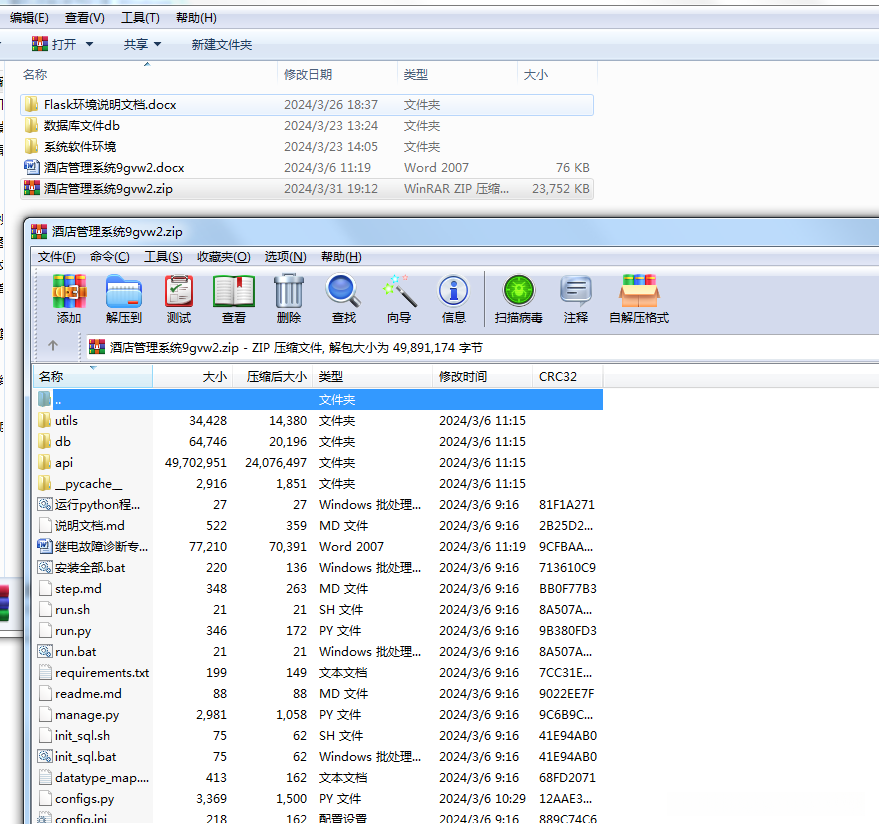Click the archive path address field
The image size is (879, 824).
pos(482,348)
